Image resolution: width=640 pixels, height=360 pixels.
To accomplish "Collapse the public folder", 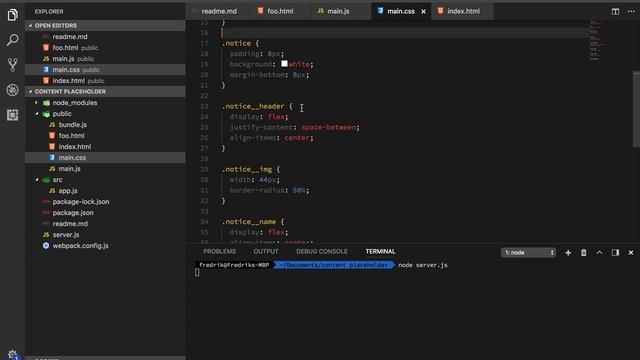I will 36,114.
